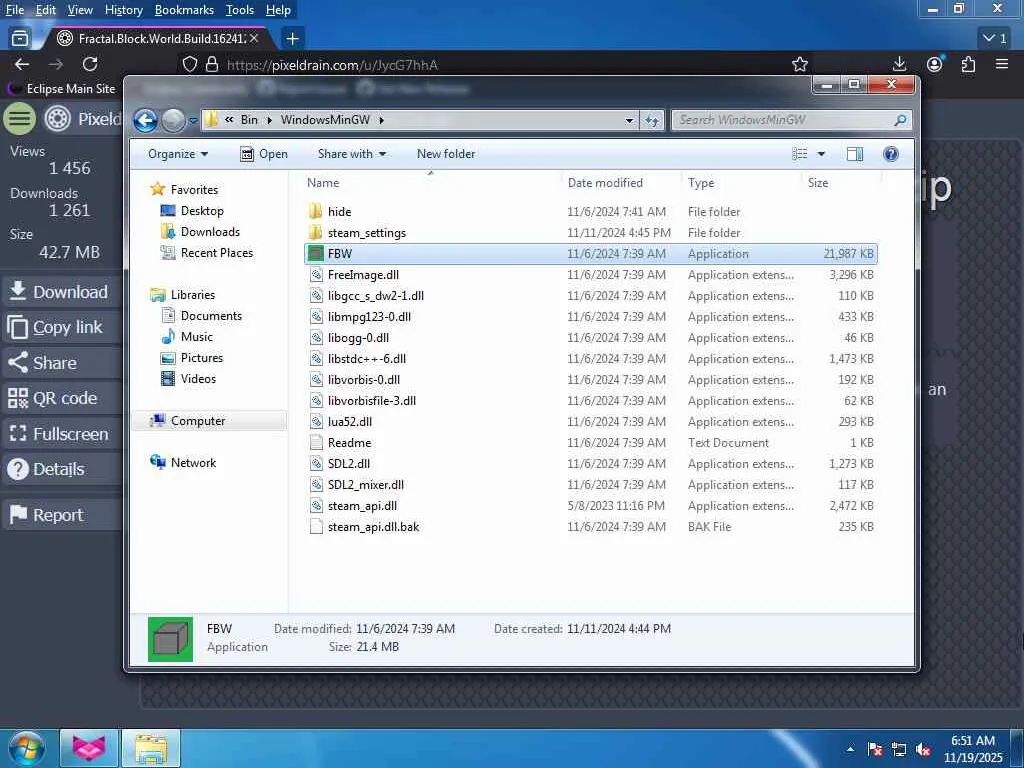This screenshot has width=1024, height=768.
Task: Open the Eclipse Main Site bookmark
Action: coord(63,88)
